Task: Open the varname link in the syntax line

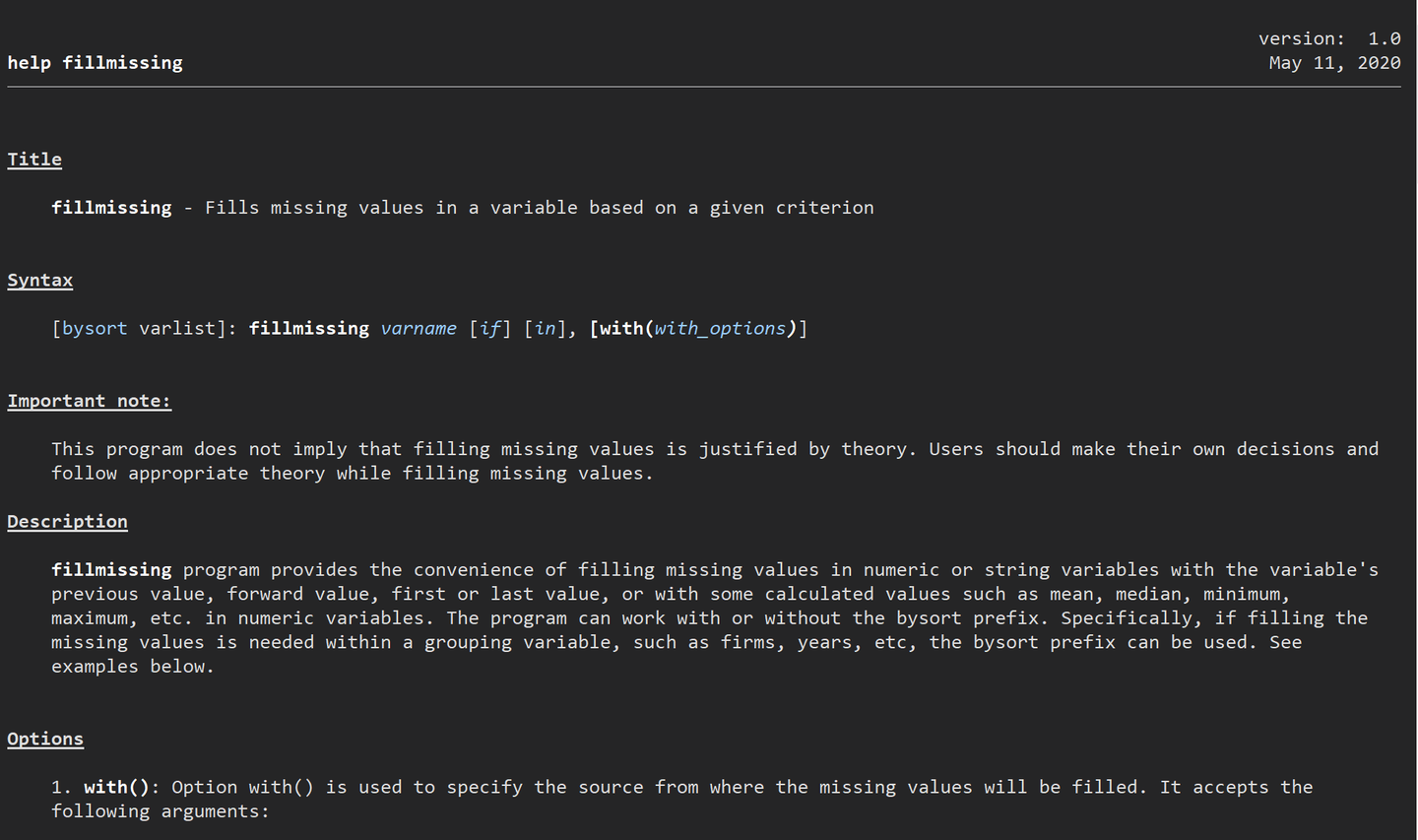Action: click(x=419, y=328)
